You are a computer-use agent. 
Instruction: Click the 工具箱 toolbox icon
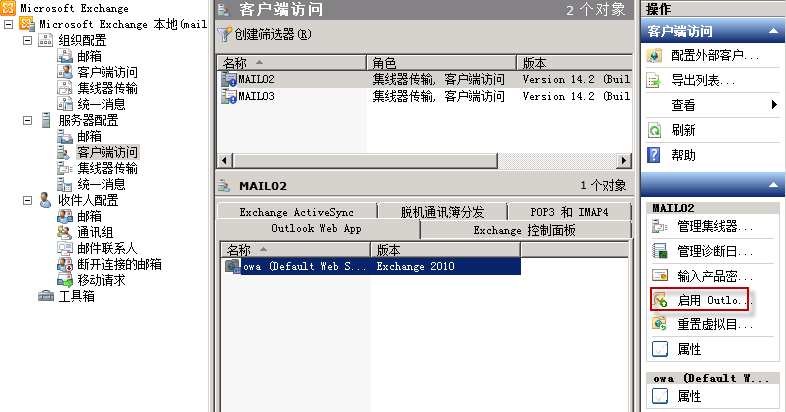pos(46,296)
